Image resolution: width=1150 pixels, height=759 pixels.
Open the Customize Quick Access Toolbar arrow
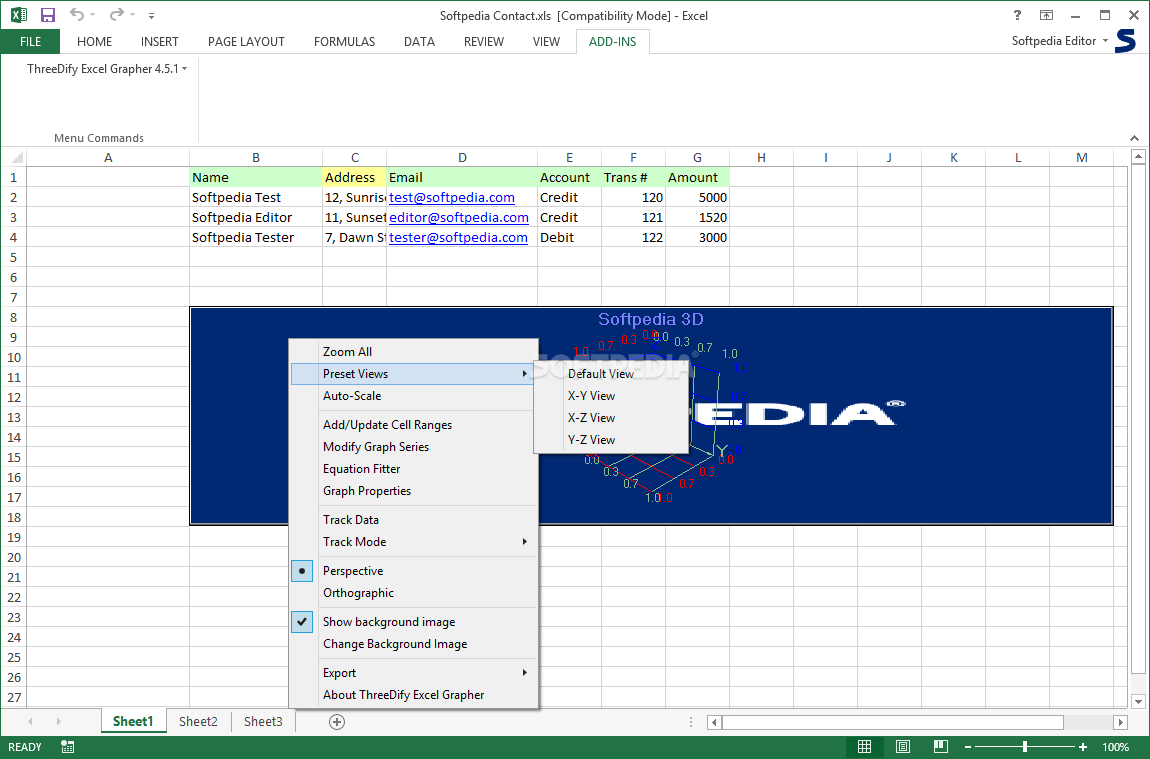click(x=151, y=15)
